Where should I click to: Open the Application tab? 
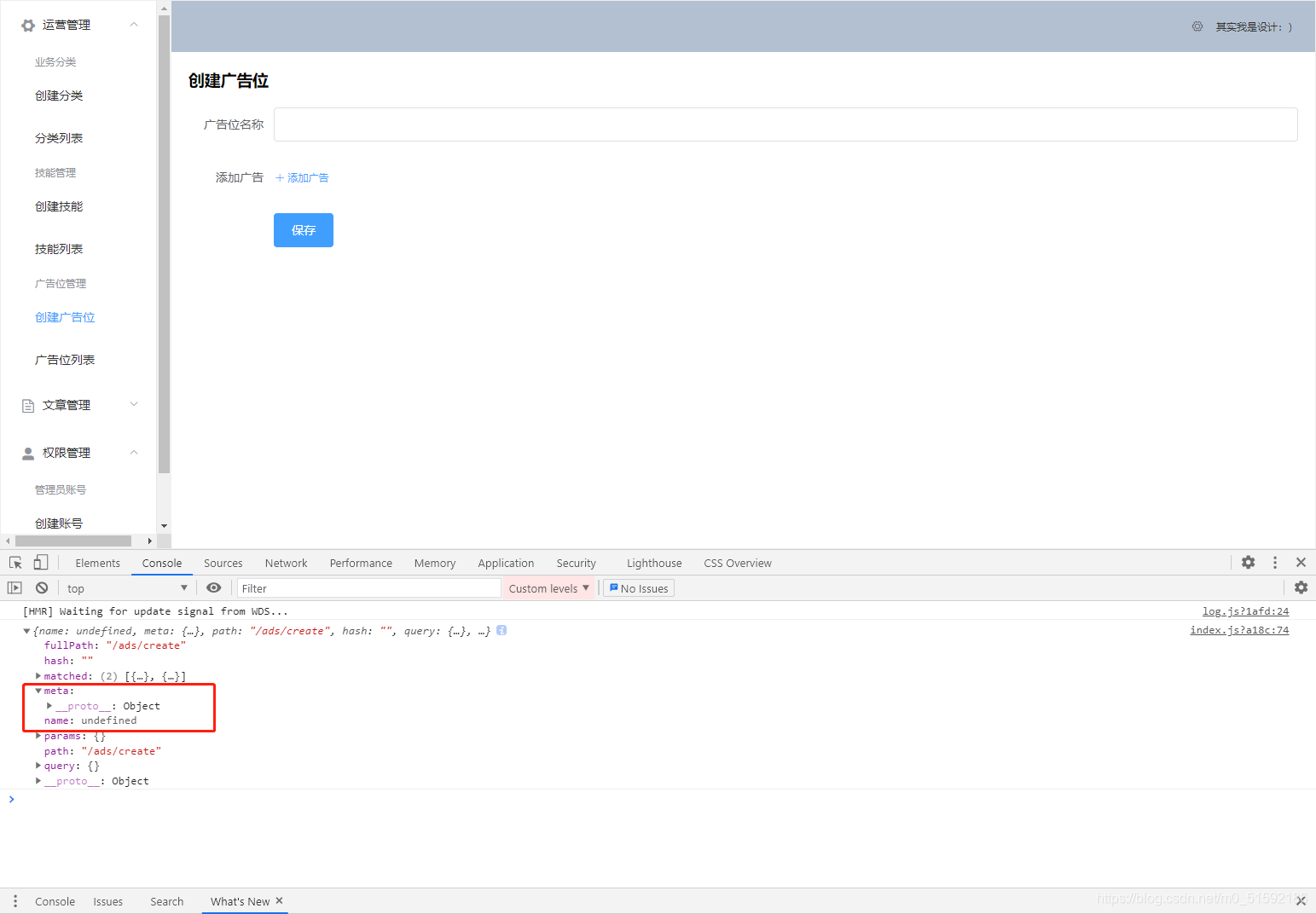coord(506,564)
